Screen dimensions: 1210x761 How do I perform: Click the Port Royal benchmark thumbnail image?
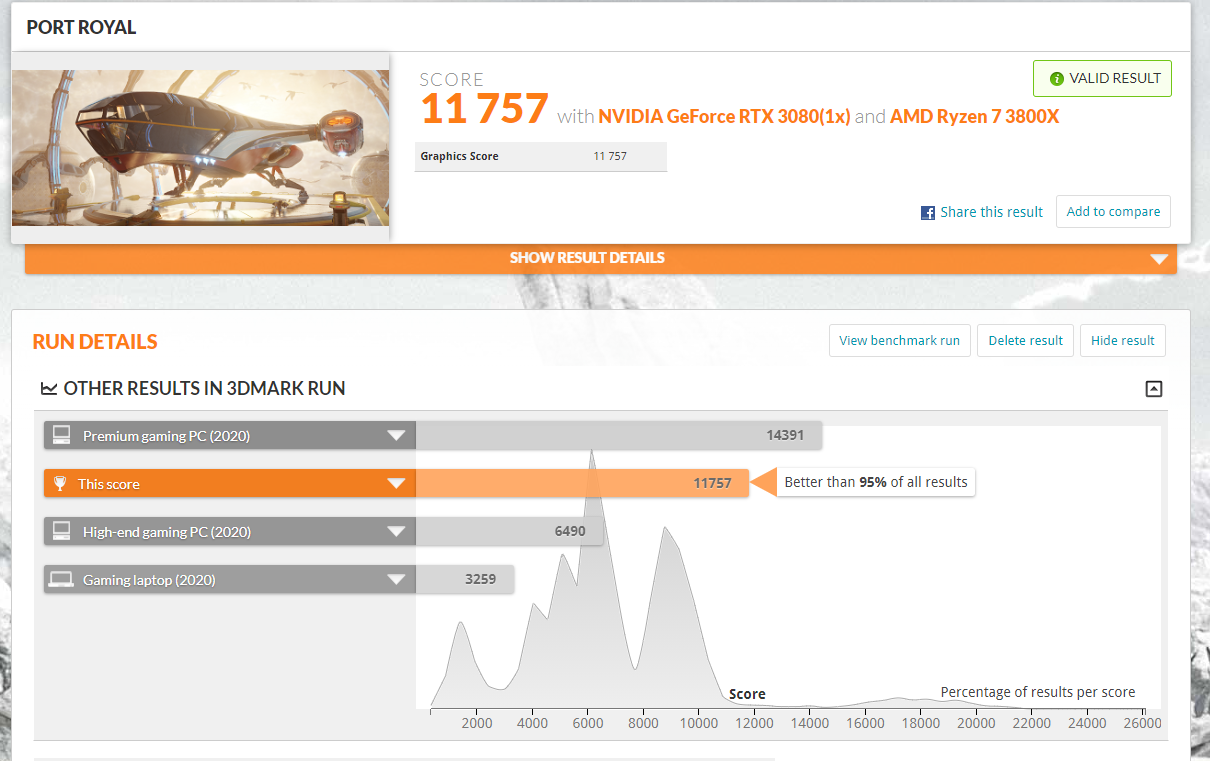200,147
